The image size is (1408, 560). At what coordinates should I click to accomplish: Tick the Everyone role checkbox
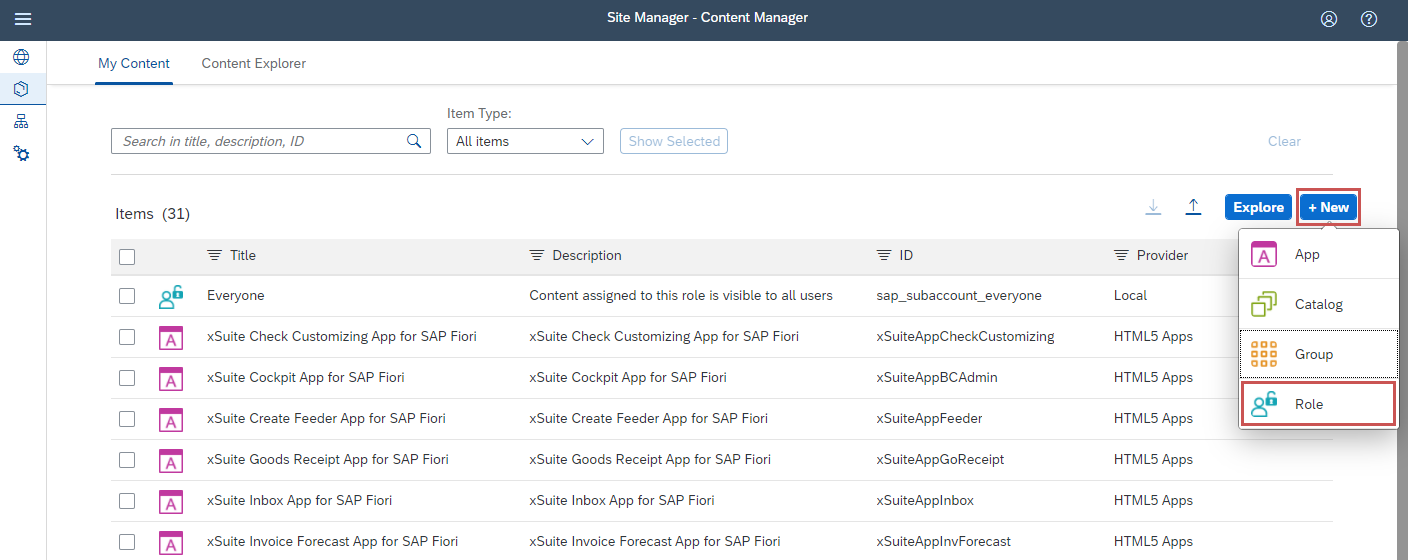(x=127, y=296)
